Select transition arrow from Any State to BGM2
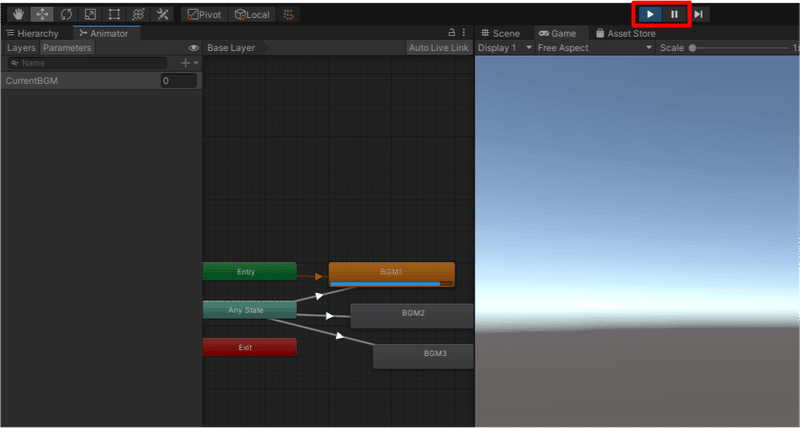This screenshot has width=800, height=428. 329,316
